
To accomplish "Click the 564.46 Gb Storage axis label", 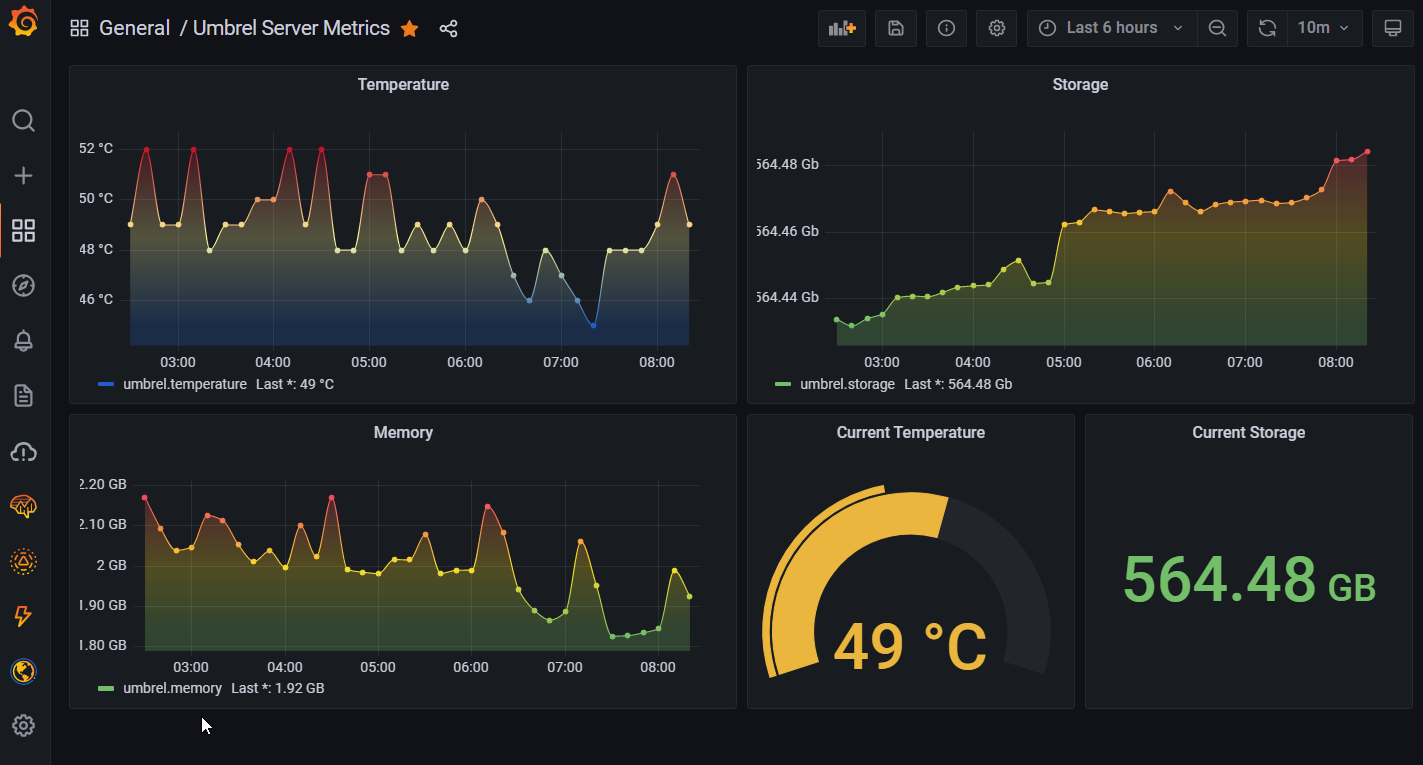I will pos(789,231).
